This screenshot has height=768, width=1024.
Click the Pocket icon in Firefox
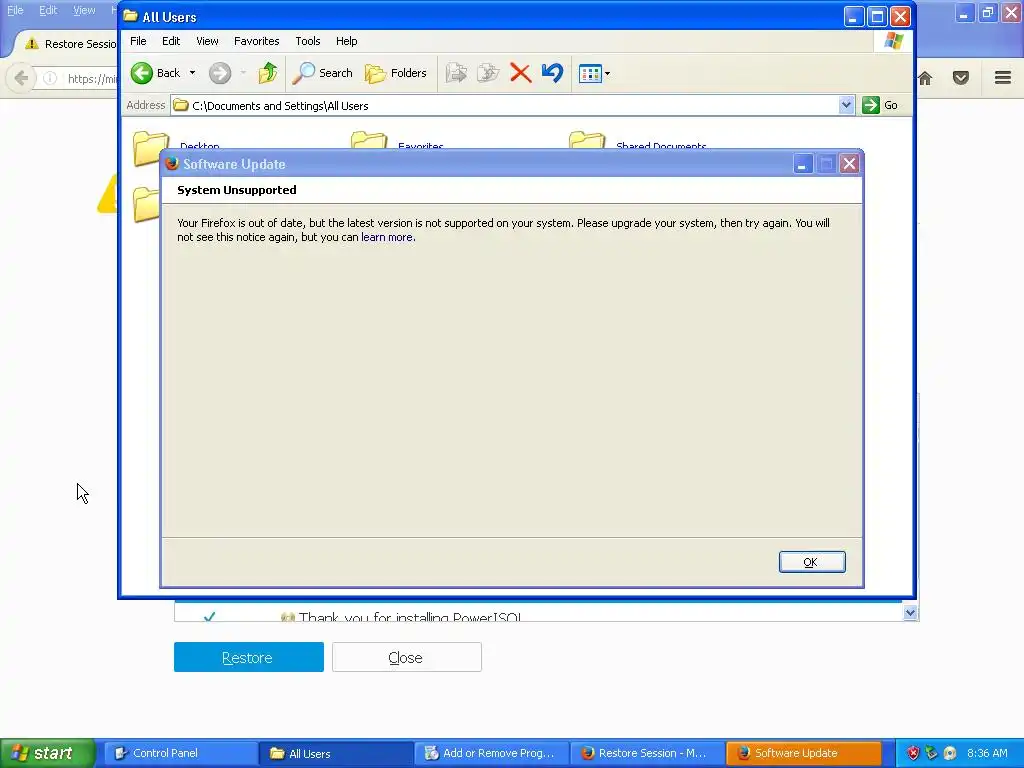(961, 78)
